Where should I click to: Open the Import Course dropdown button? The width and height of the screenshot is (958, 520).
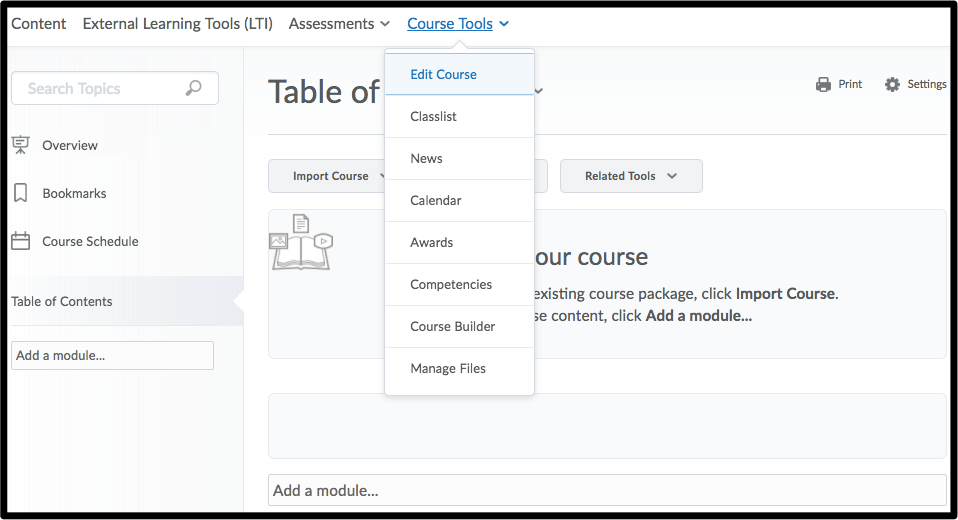click(331, 176)
